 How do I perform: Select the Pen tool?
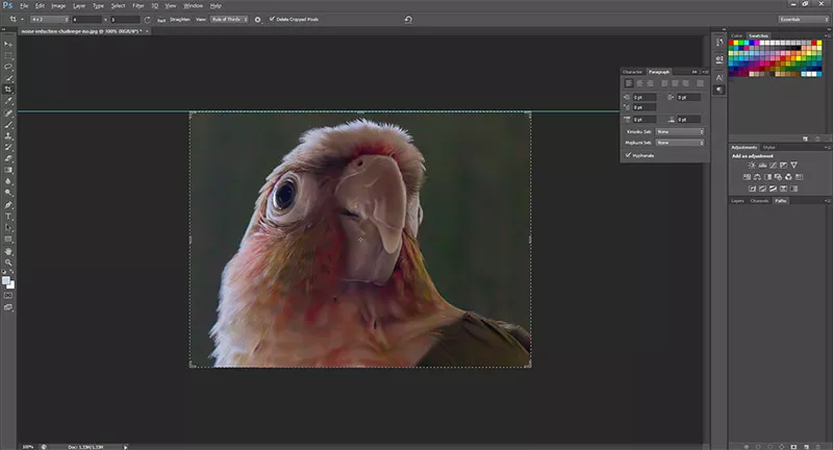point(8,205)
